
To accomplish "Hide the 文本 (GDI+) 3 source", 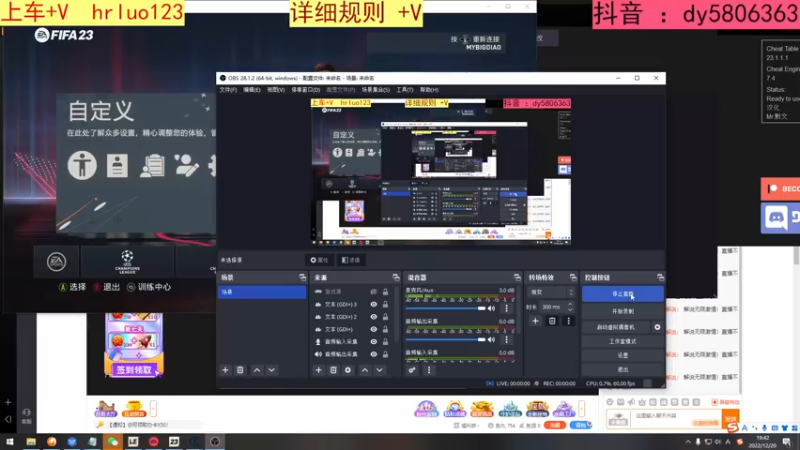I will [373, 304].
